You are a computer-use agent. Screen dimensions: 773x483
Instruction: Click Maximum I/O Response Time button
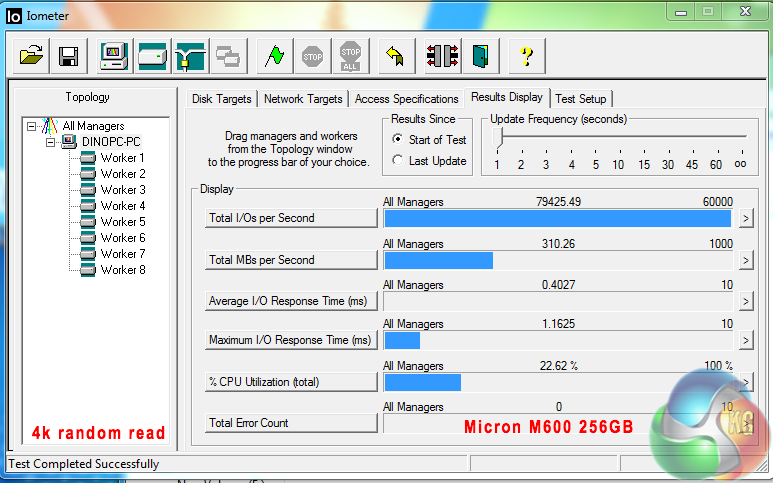pos(291,340)
